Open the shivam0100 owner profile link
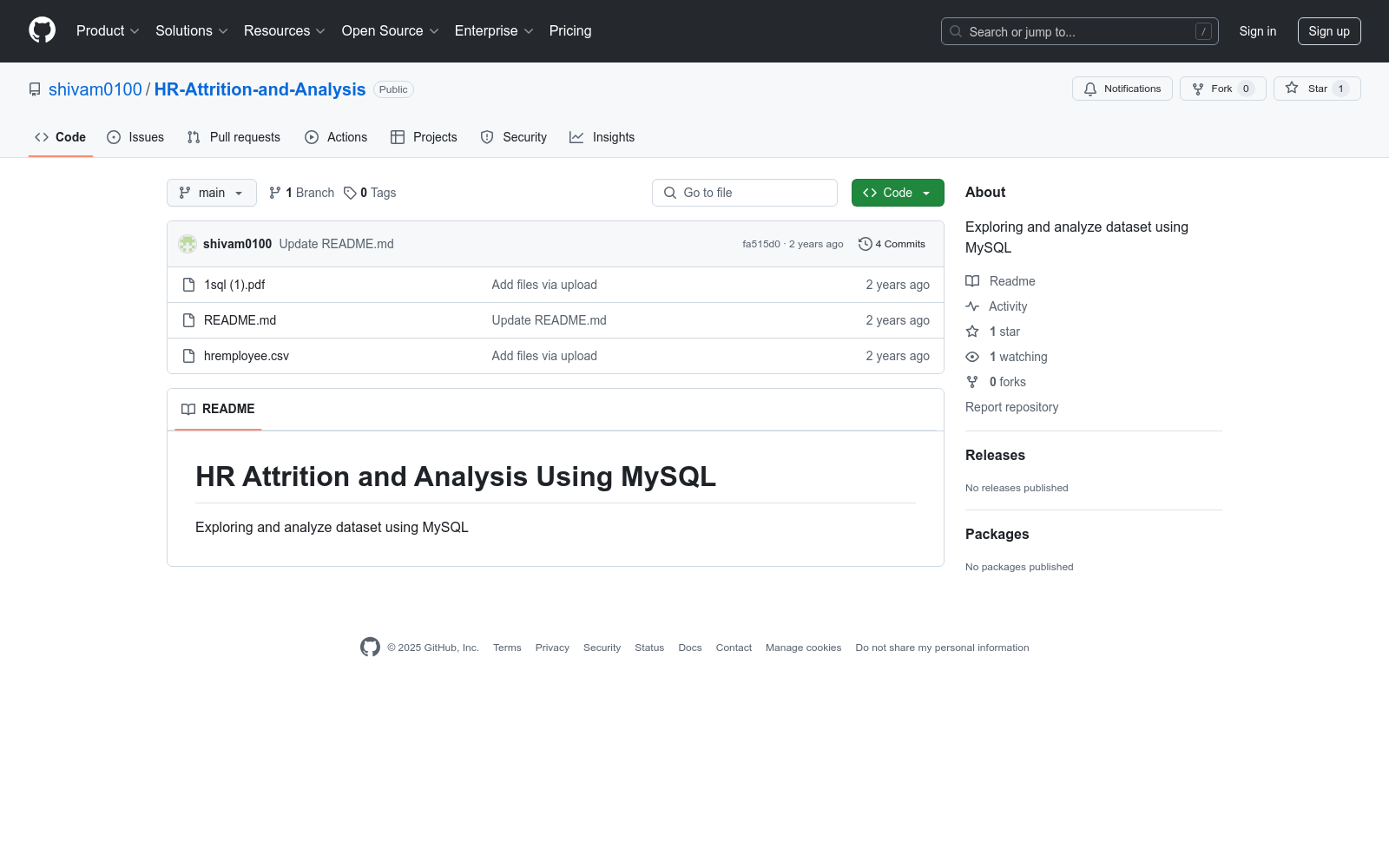 (x=95, y=89)
